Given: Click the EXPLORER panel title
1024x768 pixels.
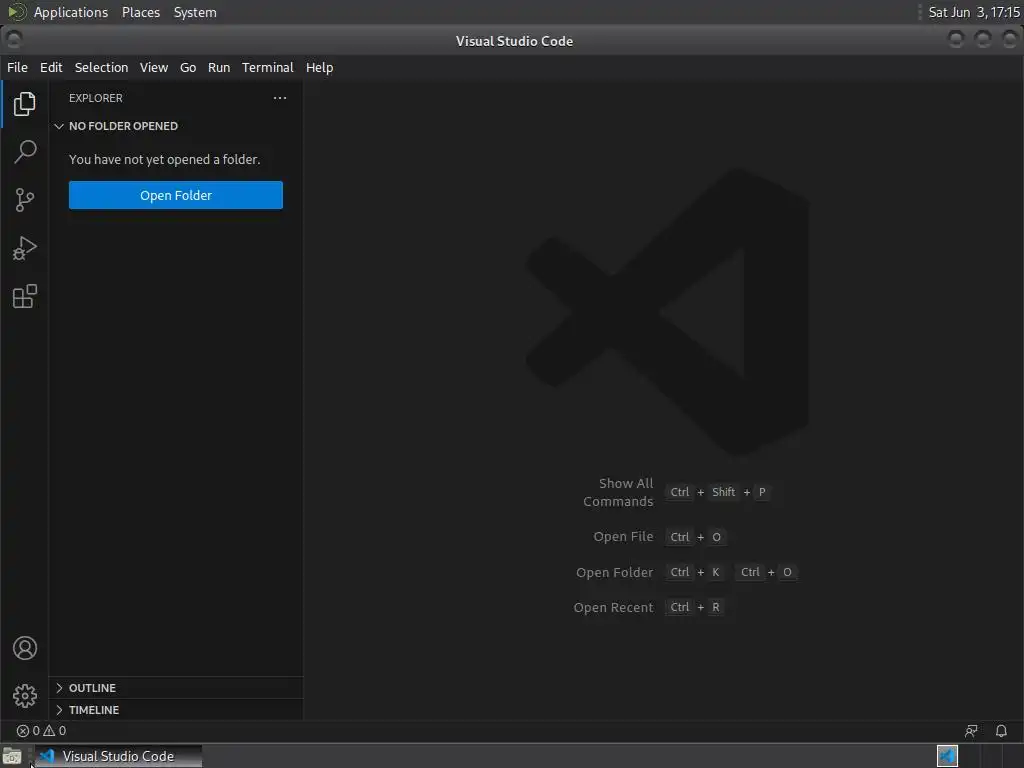Looking at the screenshot, I should [96, 98].
